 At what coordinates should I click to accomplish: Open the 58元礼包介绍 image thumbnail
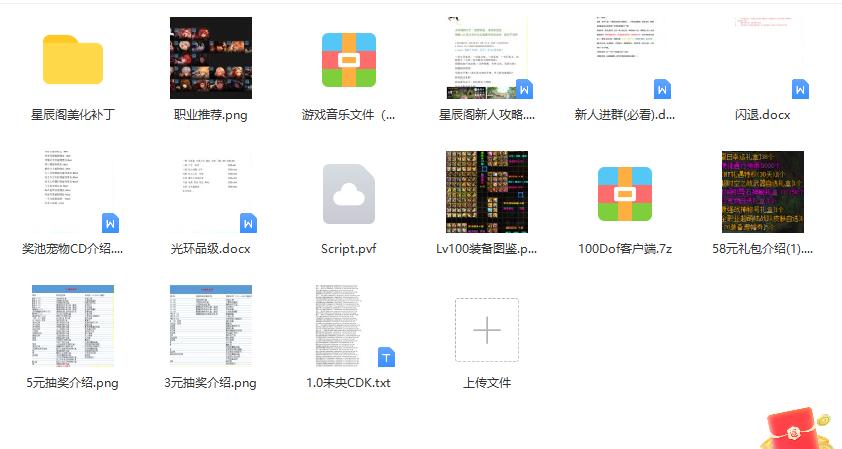pyautogui.click(x=762, y=194)
